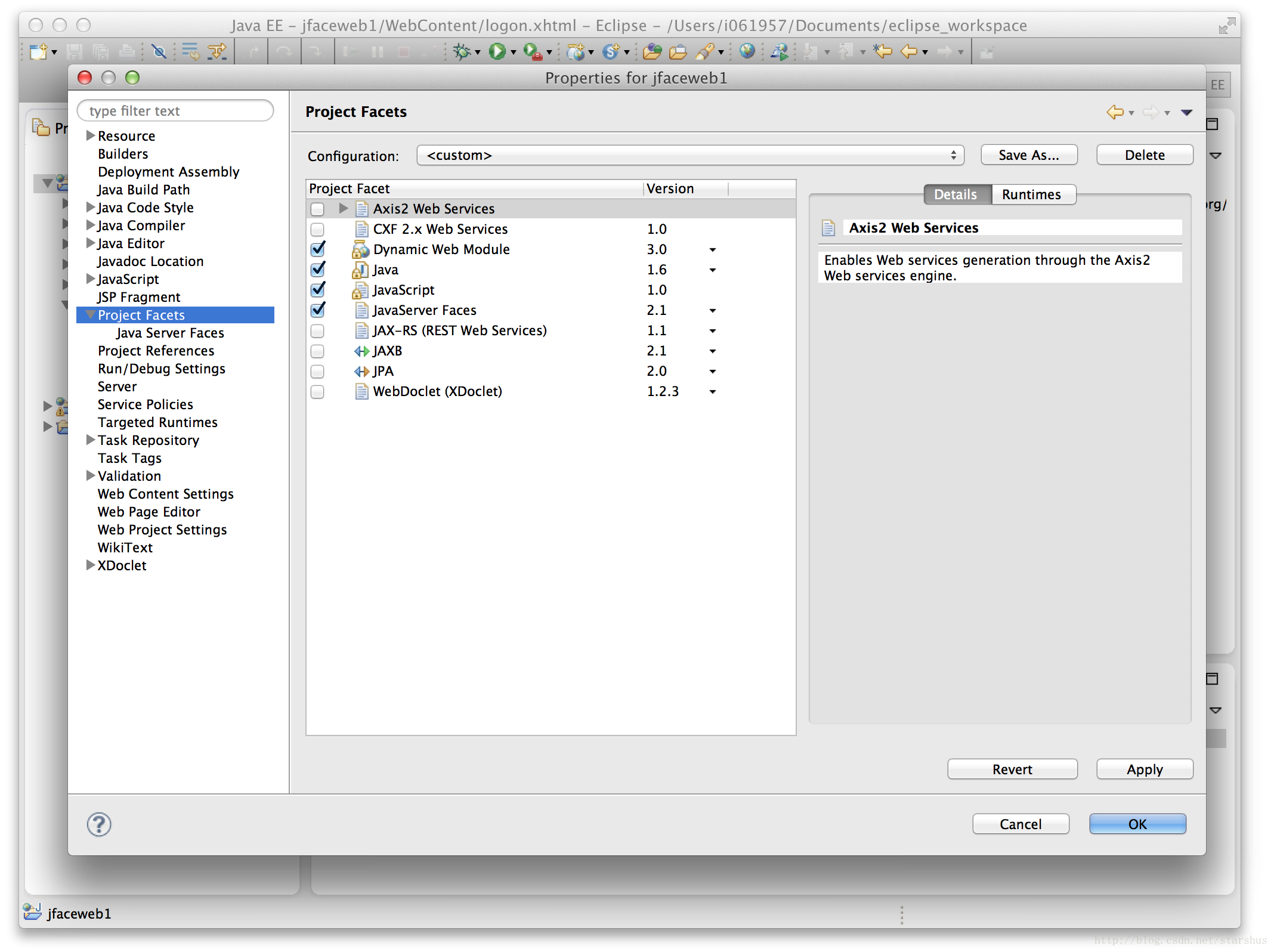The width and height of the screenshot is (1274, 952).
Task: Open JavaServer Faces version dropdown
Action: (712, 311)
